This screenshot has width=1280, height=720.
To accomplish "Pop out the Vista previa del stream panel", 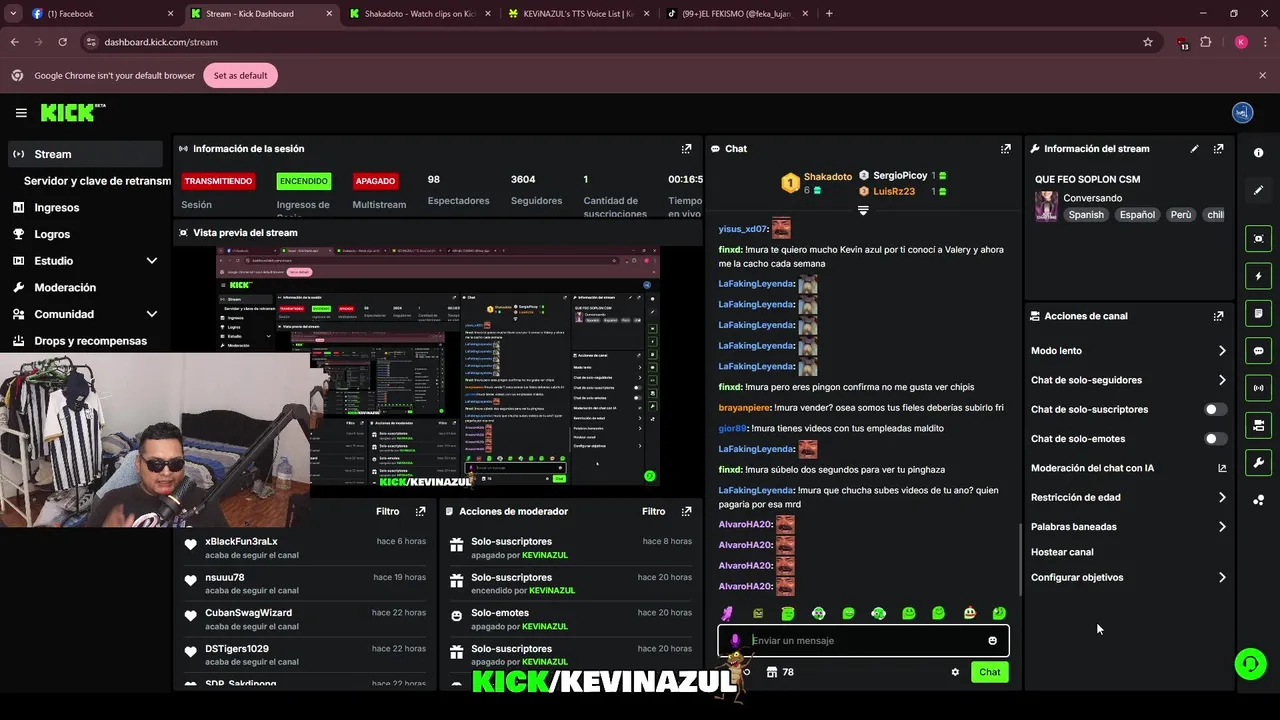I will [686, 232].
